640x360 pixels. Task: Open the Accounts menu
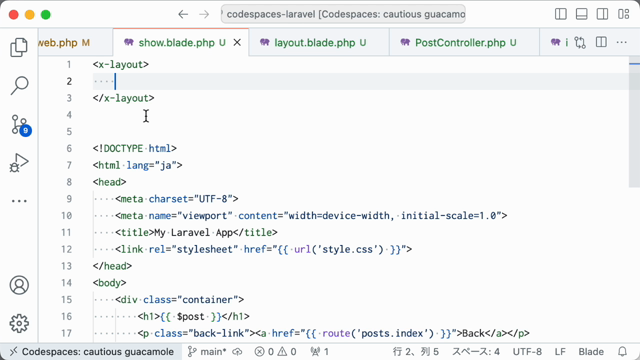[19, 285]
